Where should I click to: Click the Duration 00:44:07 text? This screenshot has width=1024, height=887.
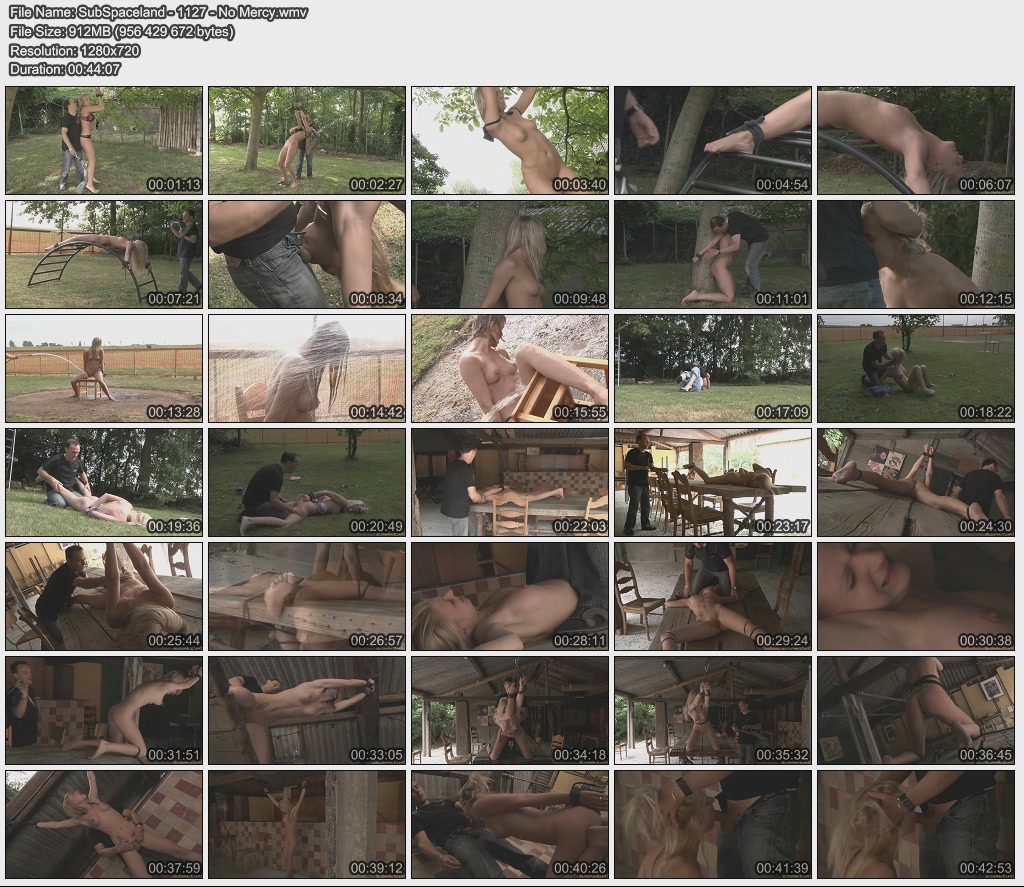click(64, 69)
